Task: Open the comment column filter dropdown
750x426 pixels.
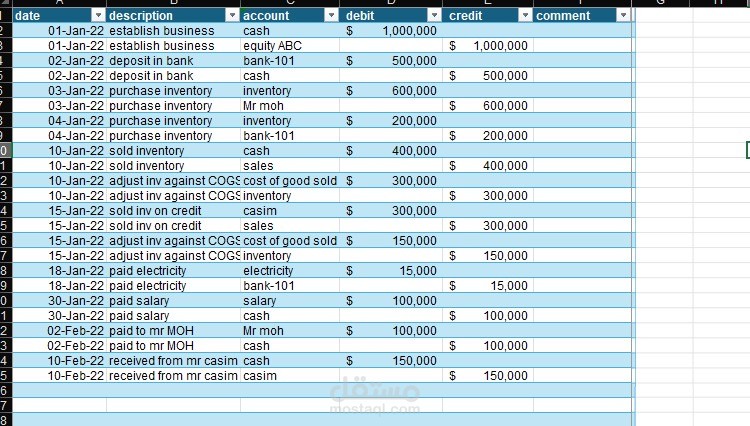Action: pos(623,15)
